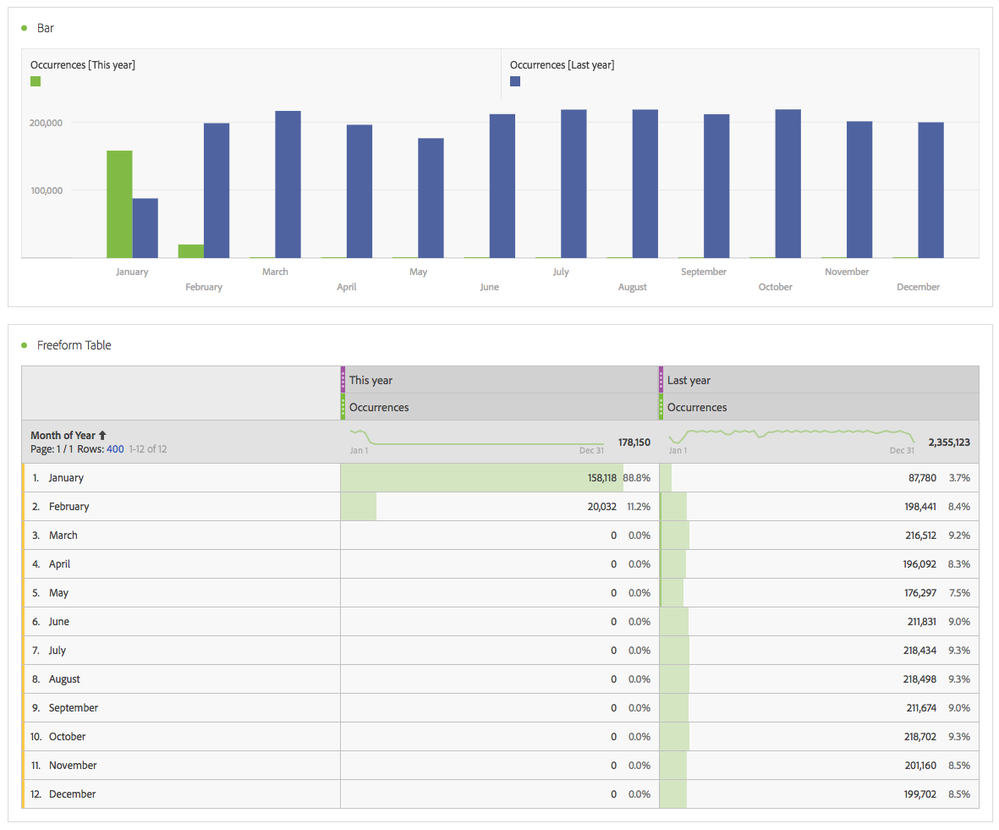Select the December row in the table
The image size is (999, 830).
[72, 794]
